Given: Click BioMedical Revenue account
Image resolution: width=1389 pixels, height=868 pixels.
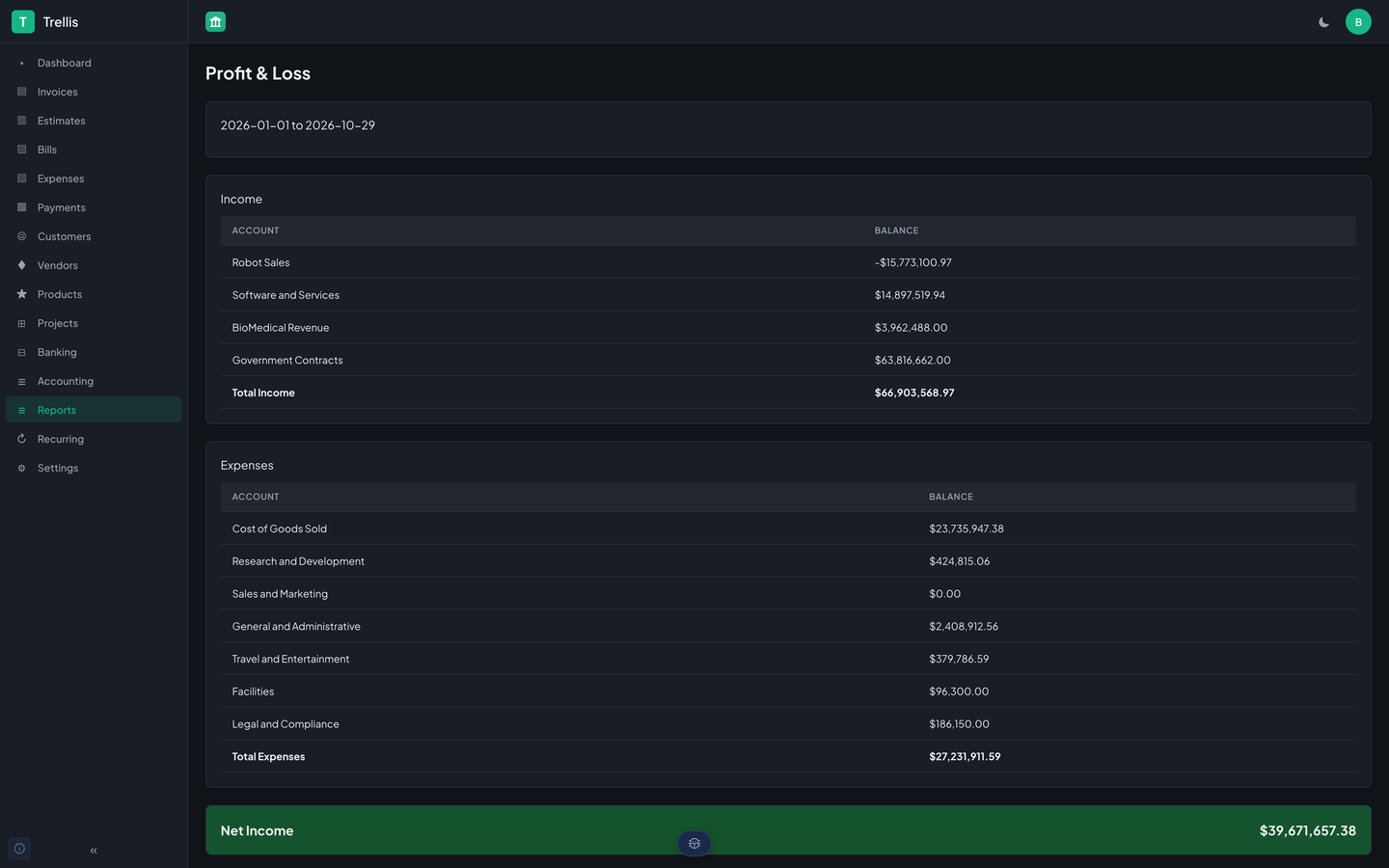Looking at the screenshot, I should point(281,328).
